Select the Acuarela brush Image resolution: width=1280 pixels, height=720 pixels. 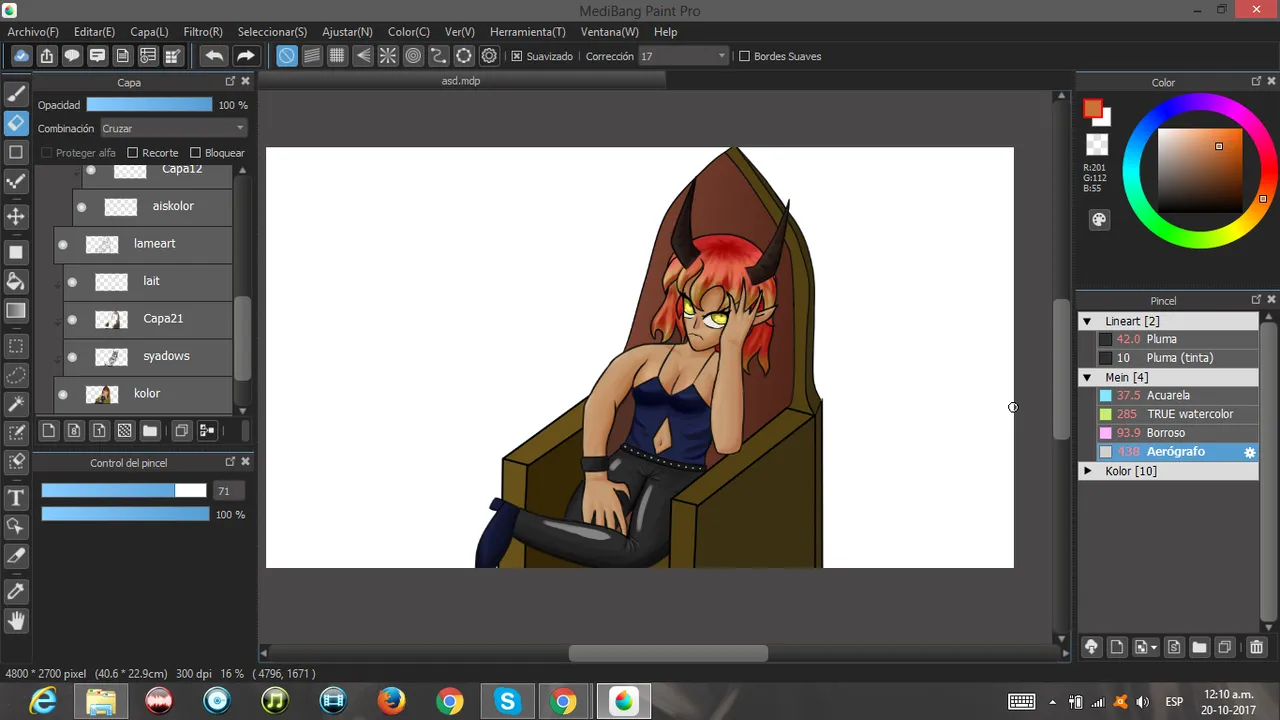1168,396
